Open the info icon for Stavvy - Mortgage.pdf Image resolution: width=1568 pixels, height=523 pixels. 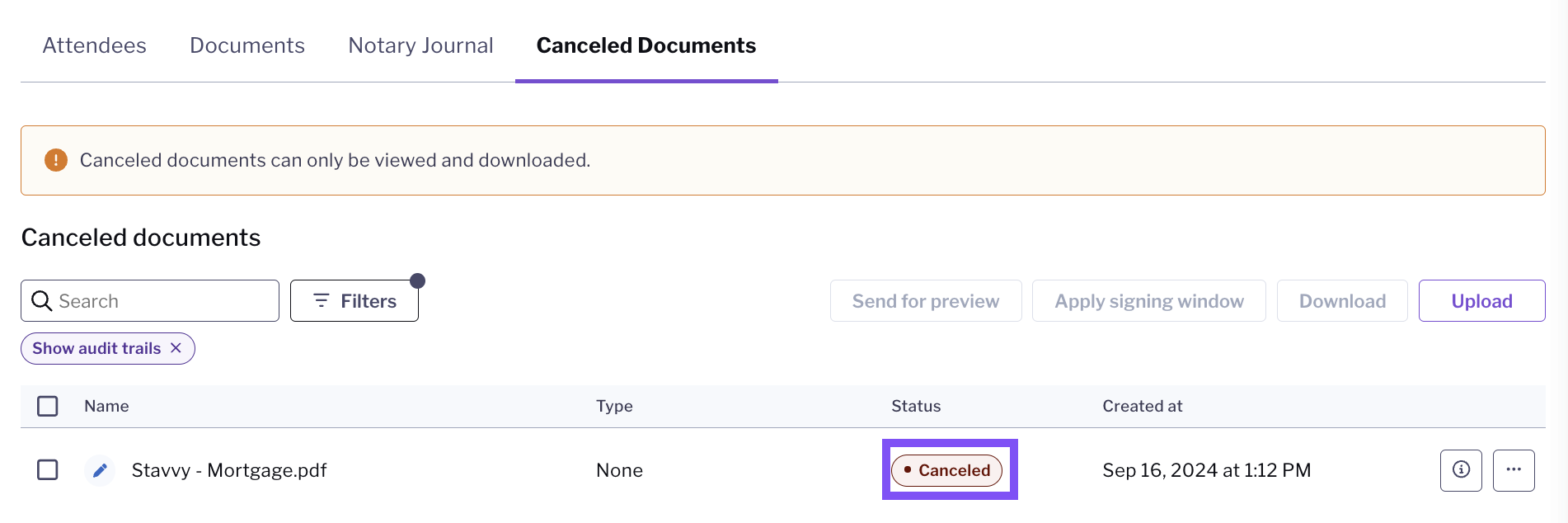click(1461, 470)
